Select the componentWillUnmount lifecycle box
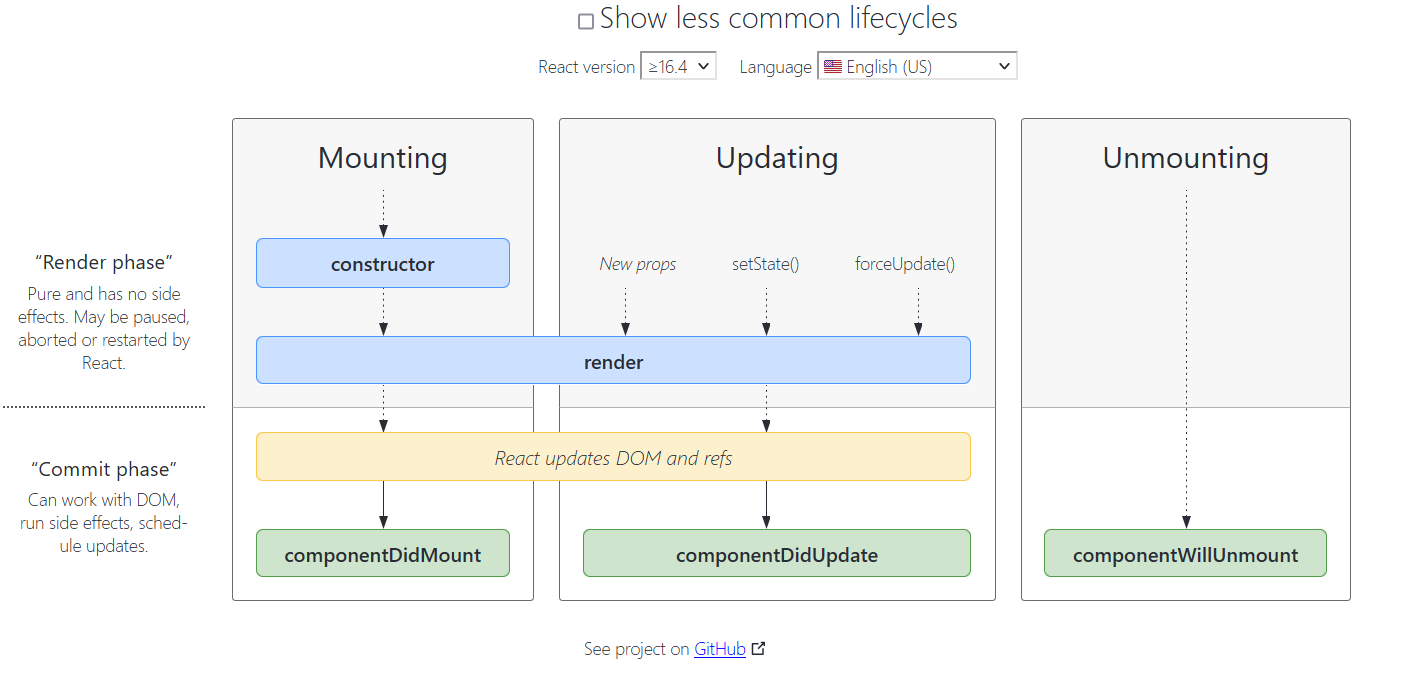 pyautogui.click(x=1185, y=552)
